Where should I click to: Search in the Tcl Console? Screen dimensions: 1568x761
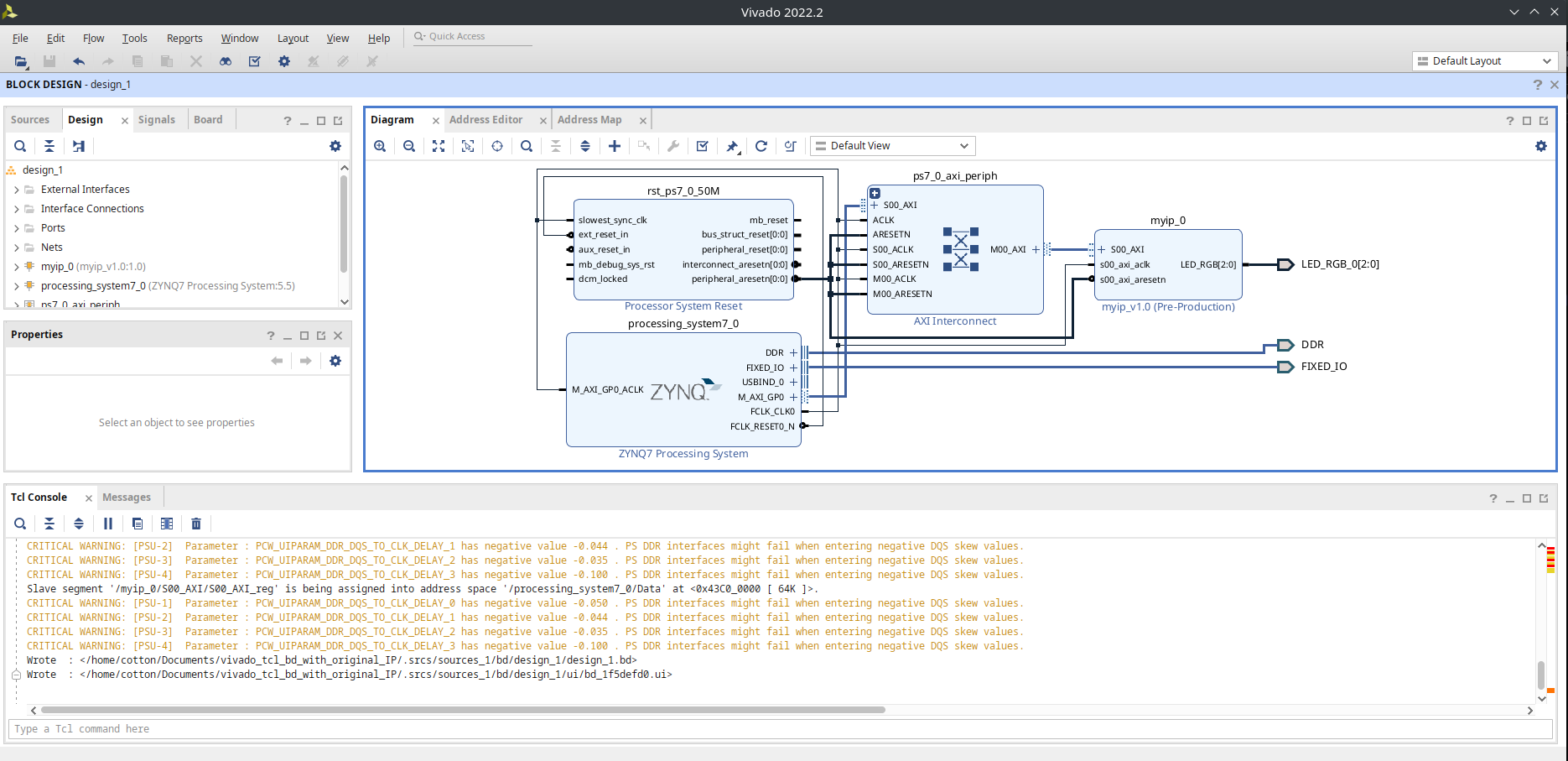pos(20,524)
